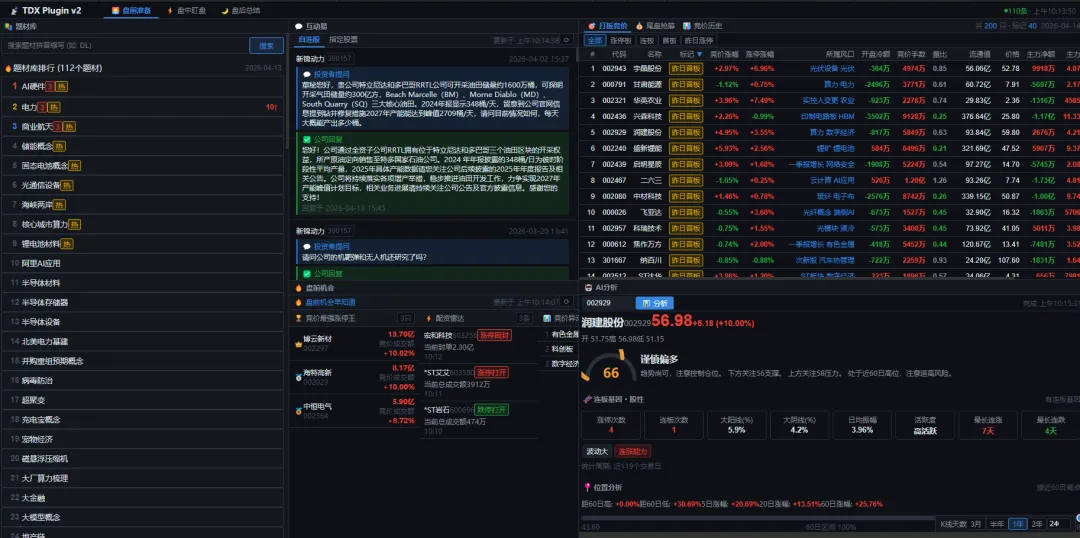Viewport: 1080px width, 538px height.
Task: Click the 波动大 tag
Action: [596, 451]
